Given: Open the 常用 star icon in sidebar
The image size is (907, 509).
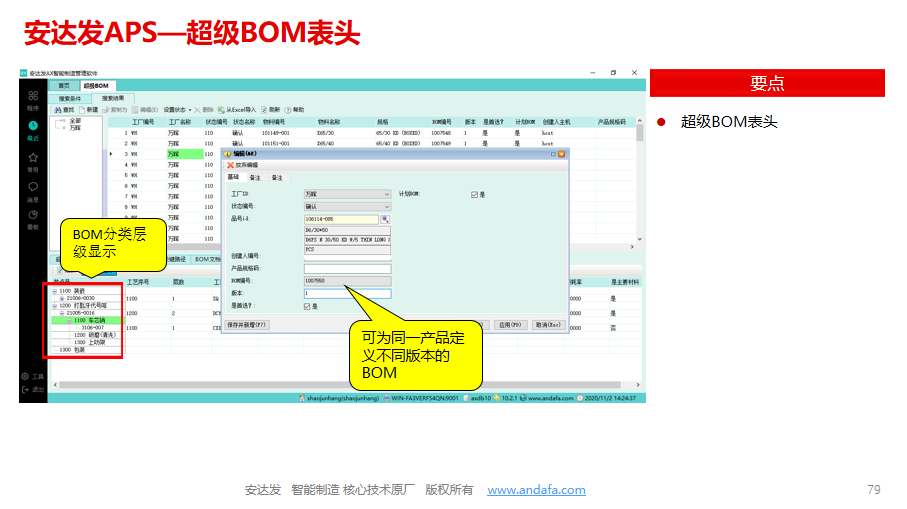Looking at the screenshot, I should click(33, 157).
